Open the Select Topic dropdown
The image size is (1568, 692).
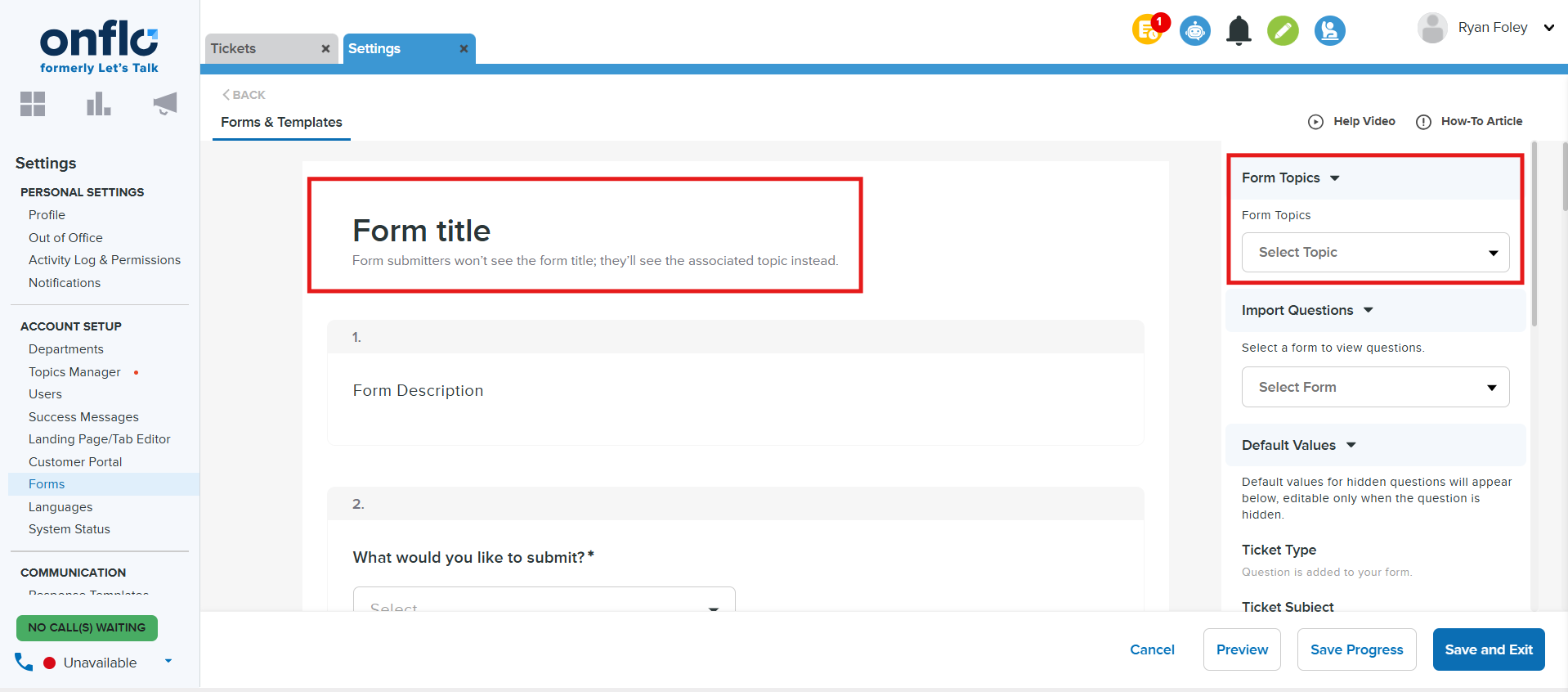coord(1375,253)
